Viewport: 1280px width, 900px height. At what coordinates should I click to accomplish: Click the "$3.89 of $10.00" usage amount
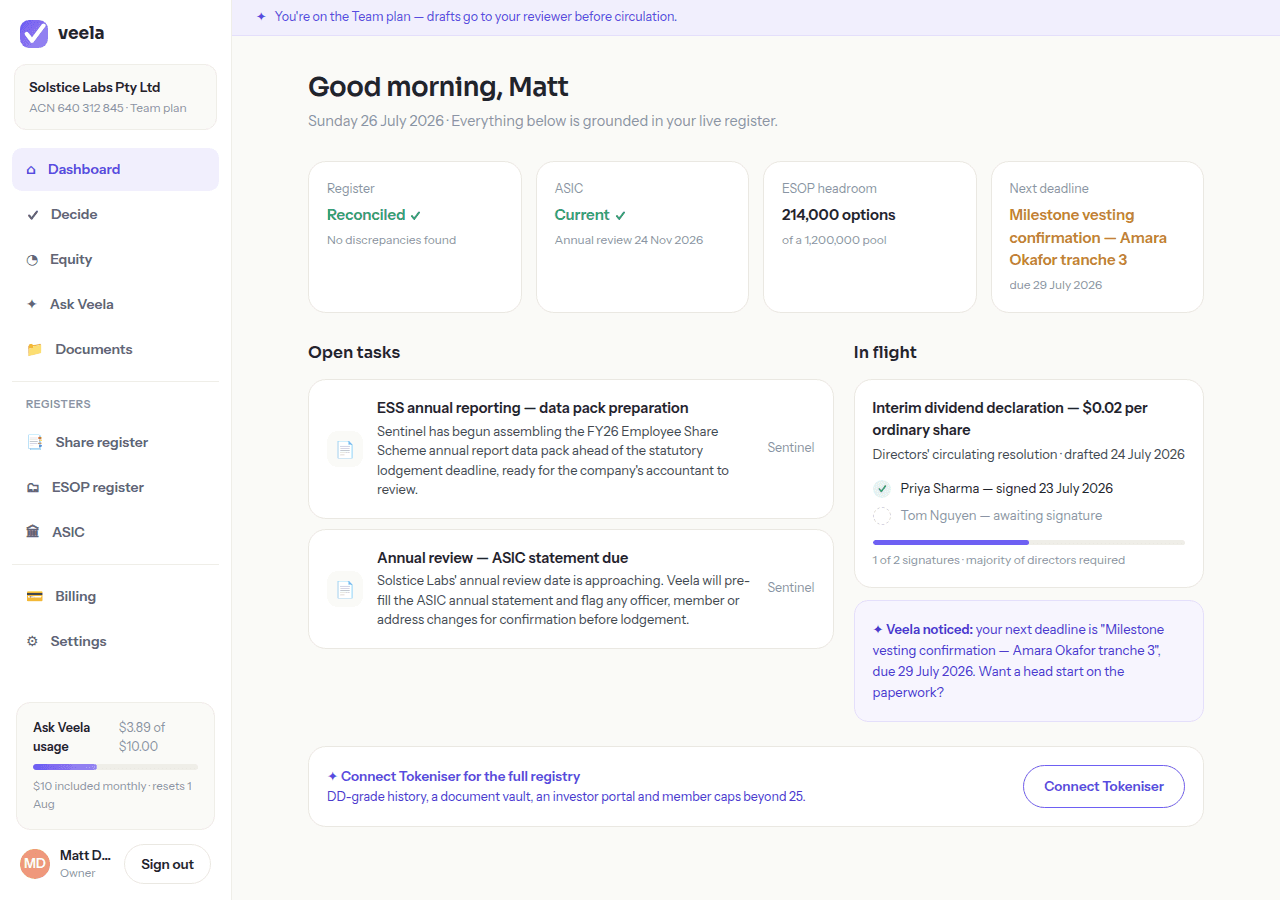coord(142,737)
